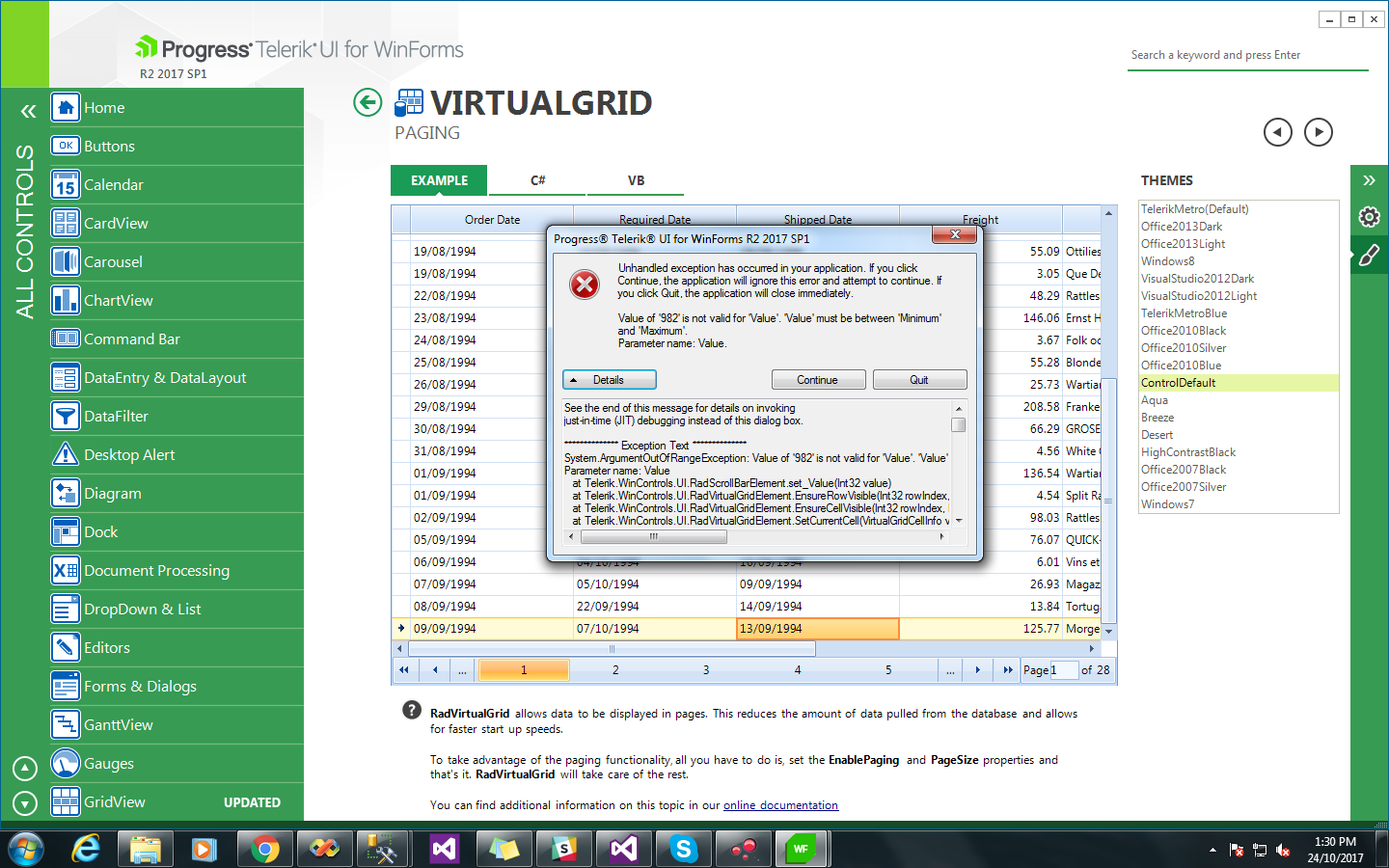
Task: Collapse the All Controls sidebar
Action: [x=28, y=111]
